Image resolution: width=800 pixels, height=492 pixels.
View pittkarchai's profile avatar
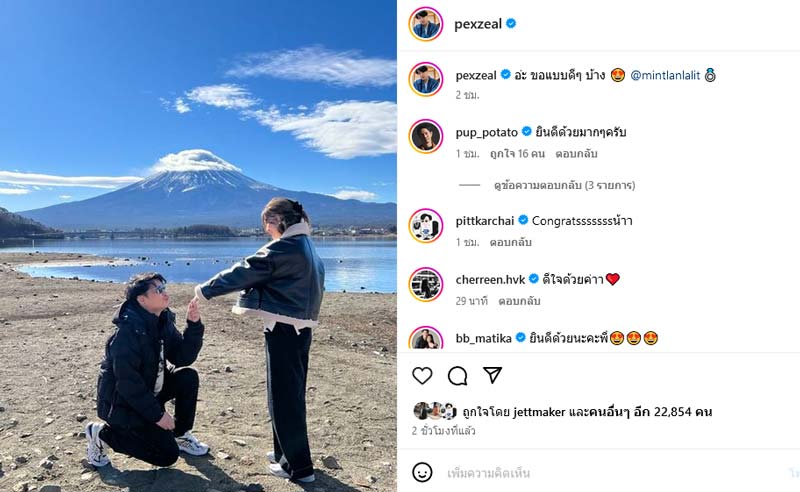[426, 225]
